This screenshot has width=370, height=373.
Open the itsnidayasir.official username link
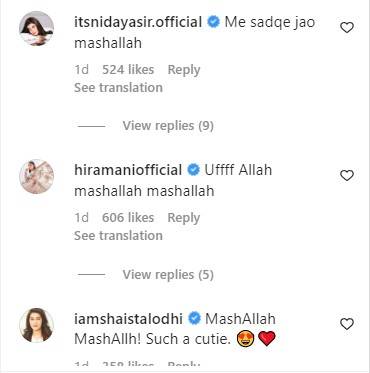pos(138,22)
